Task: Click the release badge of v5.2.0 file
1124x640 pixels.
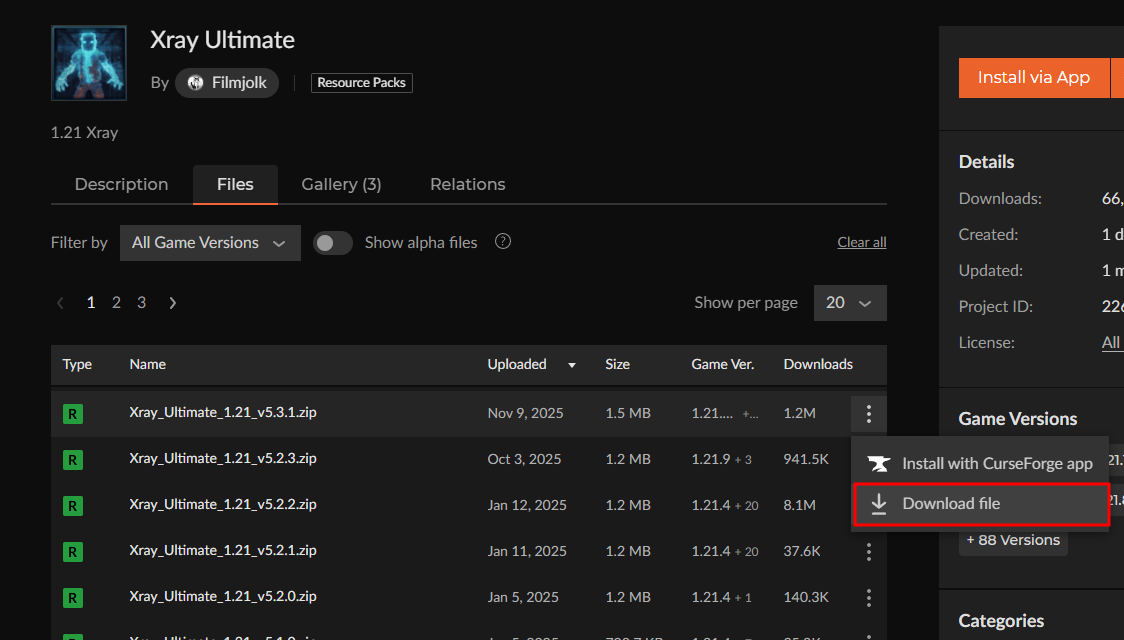Action: coord(72,597)
